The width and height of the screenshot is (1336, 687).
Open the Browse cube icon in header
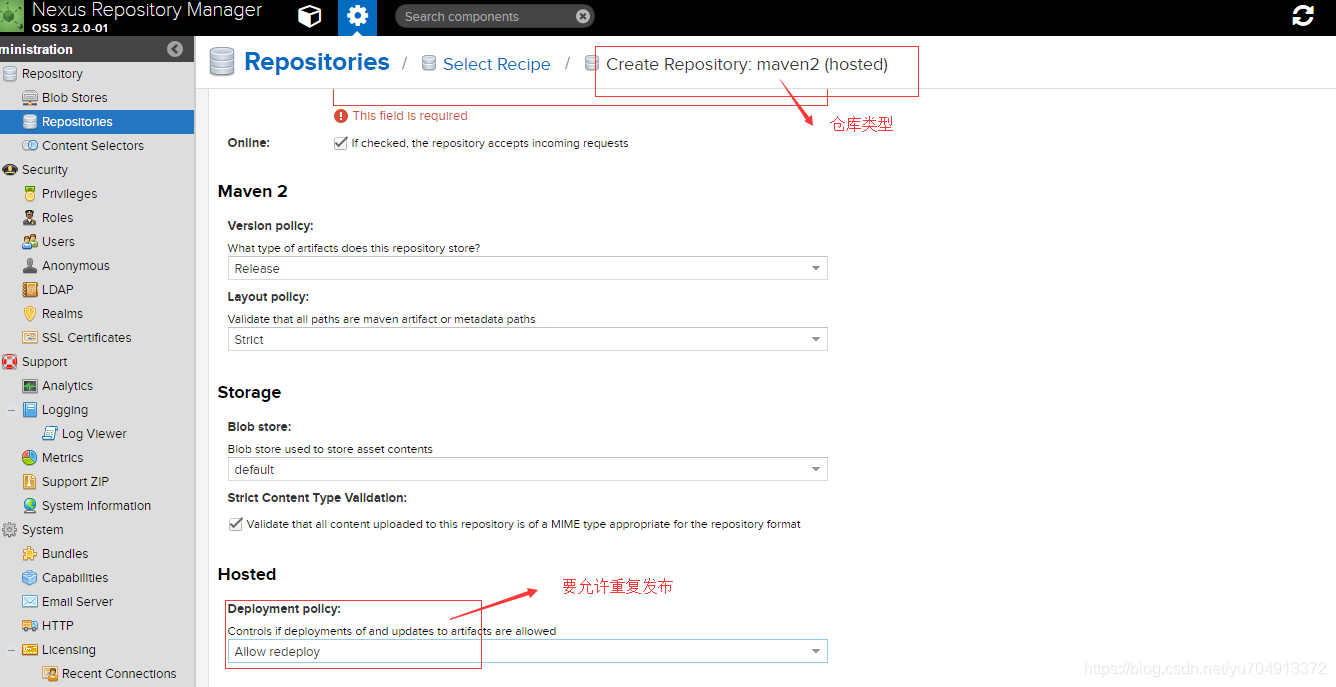pyautogui.click(x=310, y=16)
